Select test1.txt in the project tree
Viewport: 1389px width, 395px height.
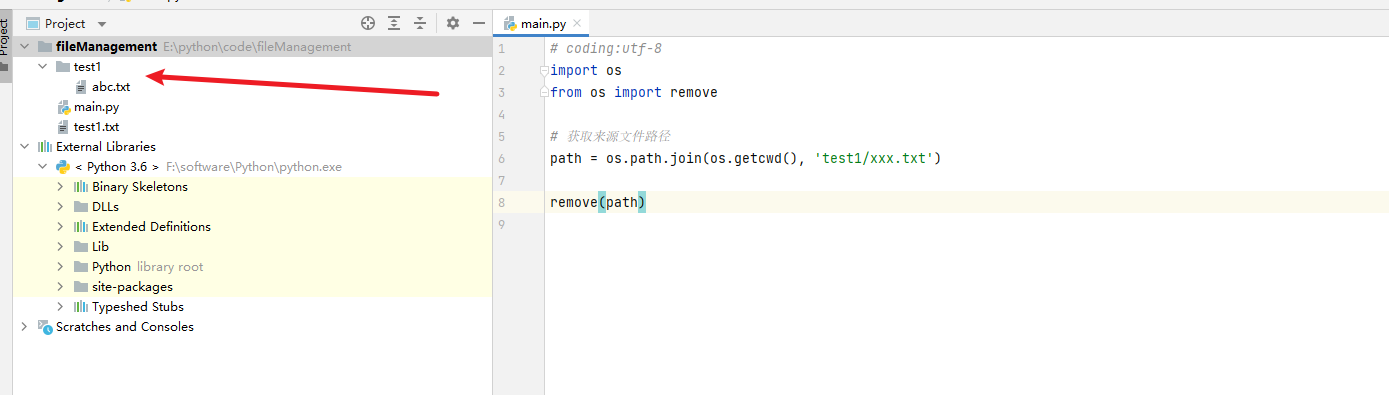(x=96, y=127)
